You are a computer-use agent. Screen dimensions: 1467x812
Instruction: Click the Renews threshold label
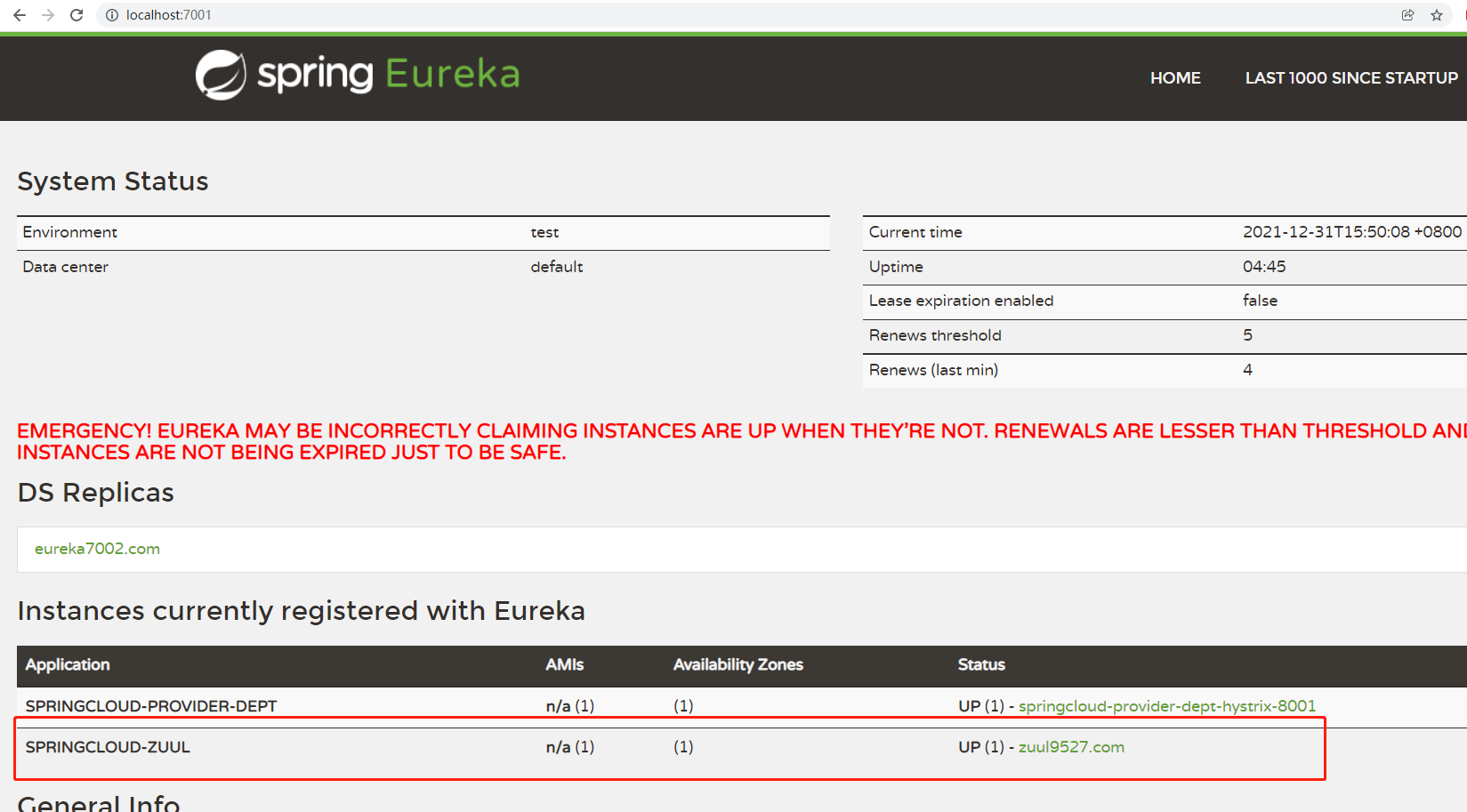point(935,335)
